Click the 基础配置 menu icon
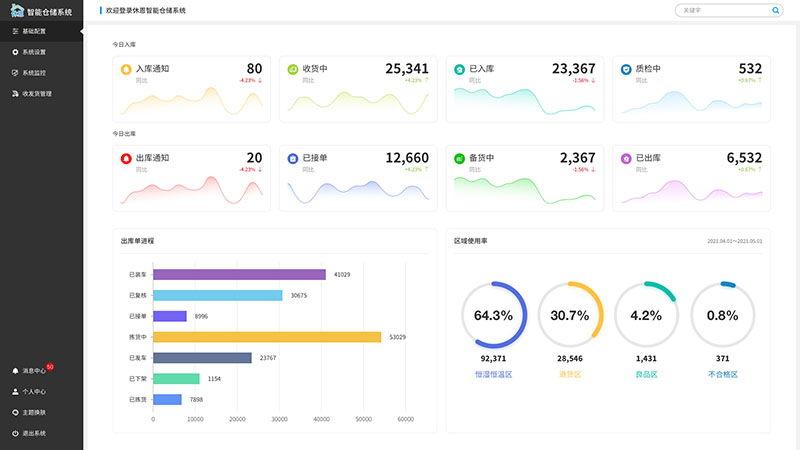Image resolution: width=800 pixels, height=450 pixels. [15, 31]
